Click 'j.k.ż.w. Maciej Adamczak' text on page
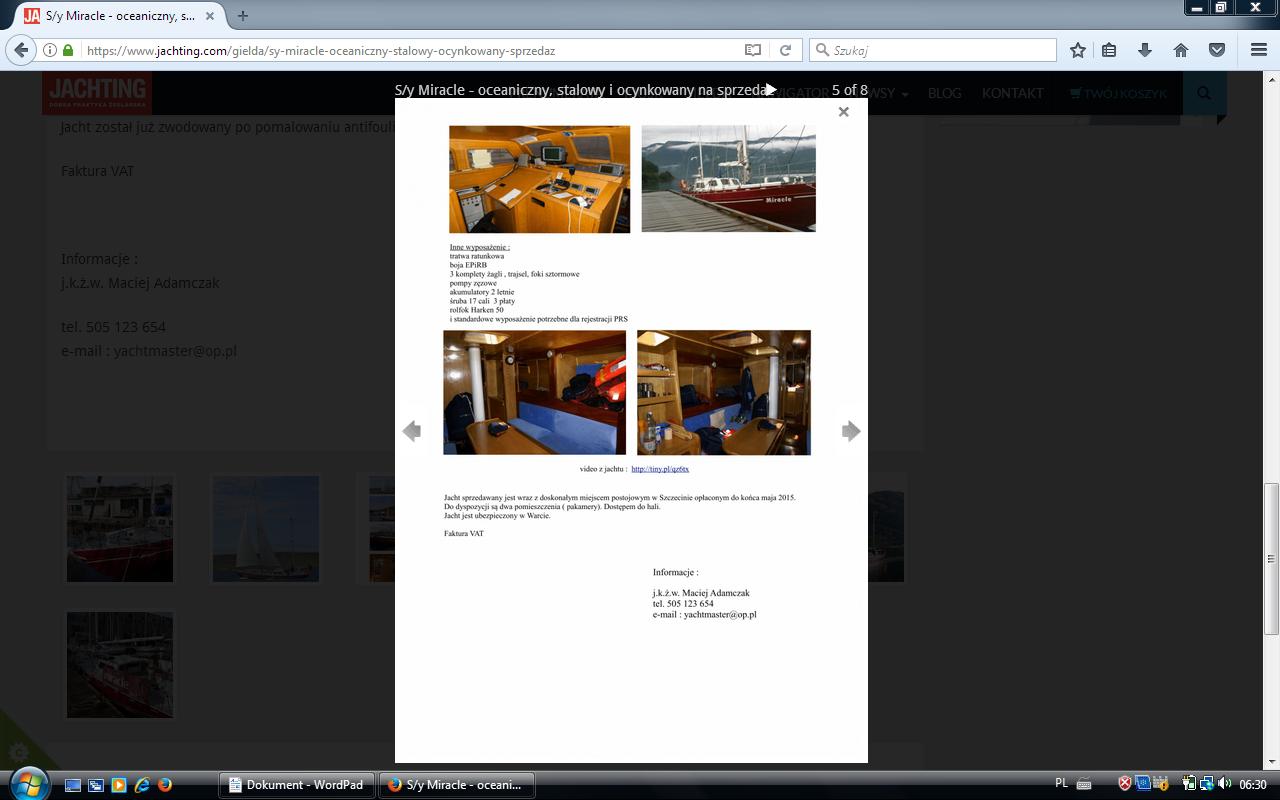Screen dimensions: 1280x800 [140, 283]
